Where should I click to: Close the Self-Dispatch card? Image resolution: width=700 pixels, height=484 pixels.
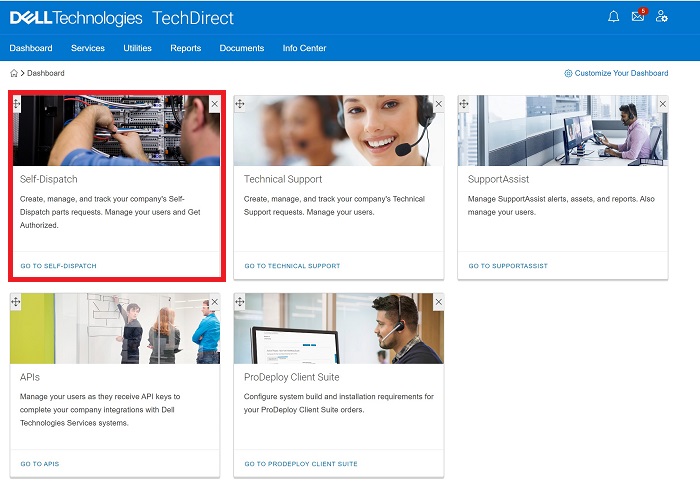tap(215, 104)
